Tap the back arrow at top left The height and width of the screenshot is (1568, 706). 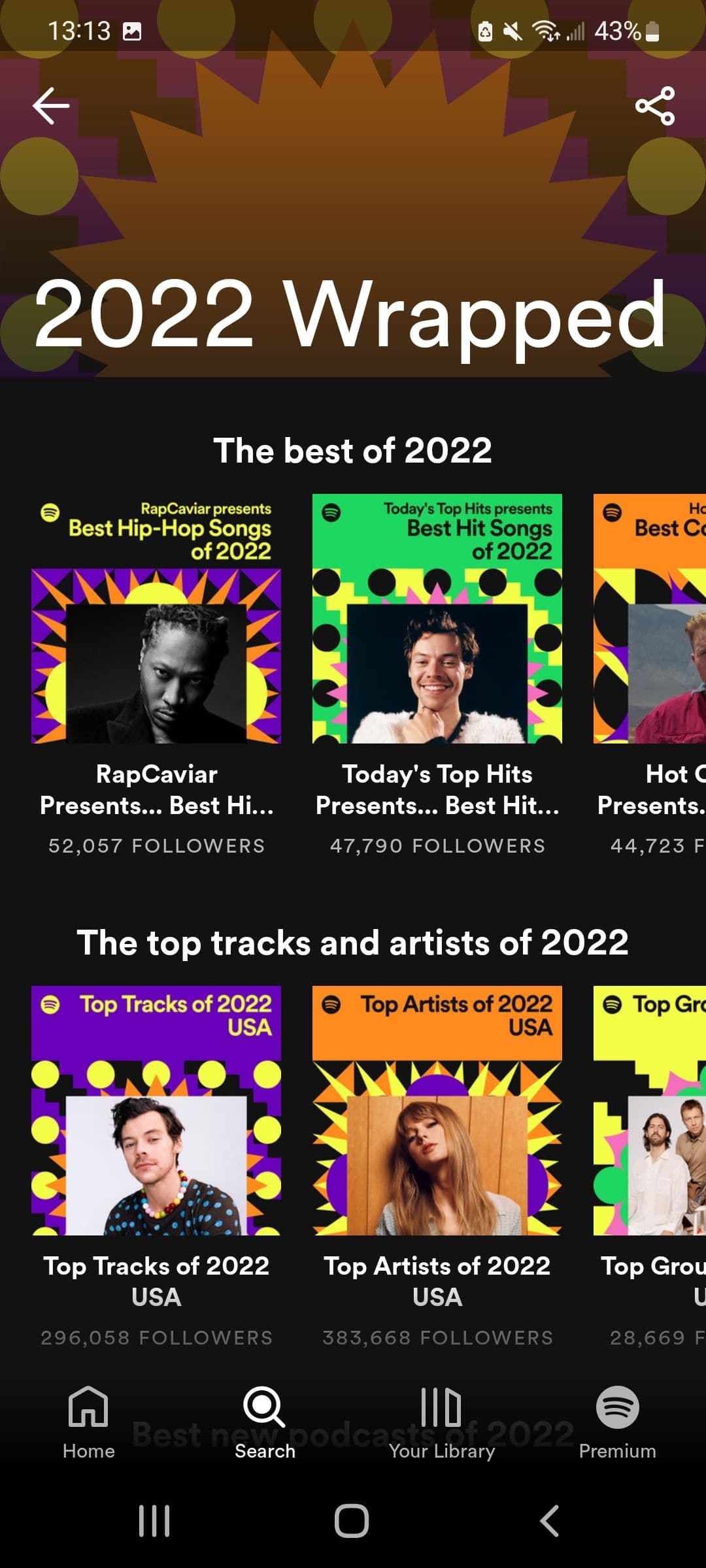coord(52,106)
